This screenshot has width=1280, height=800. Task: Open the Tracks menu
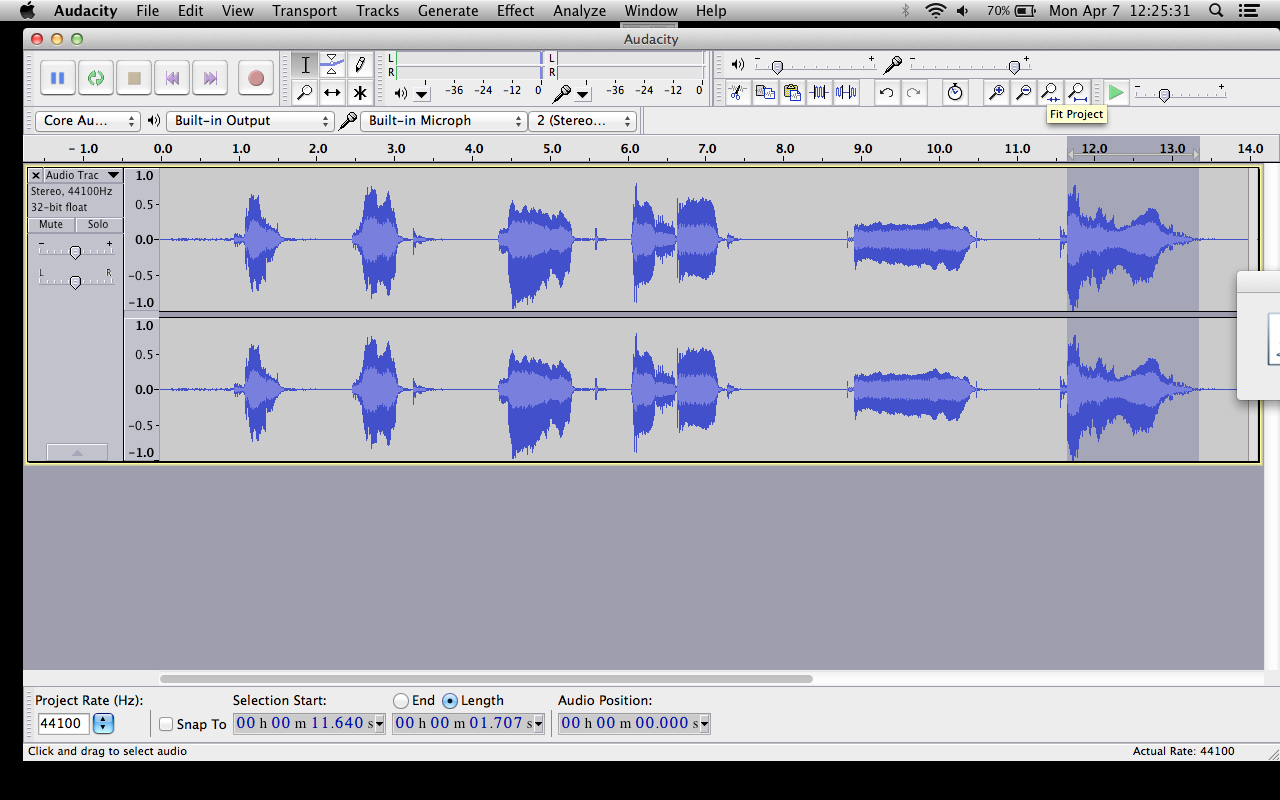click(377, 11)
